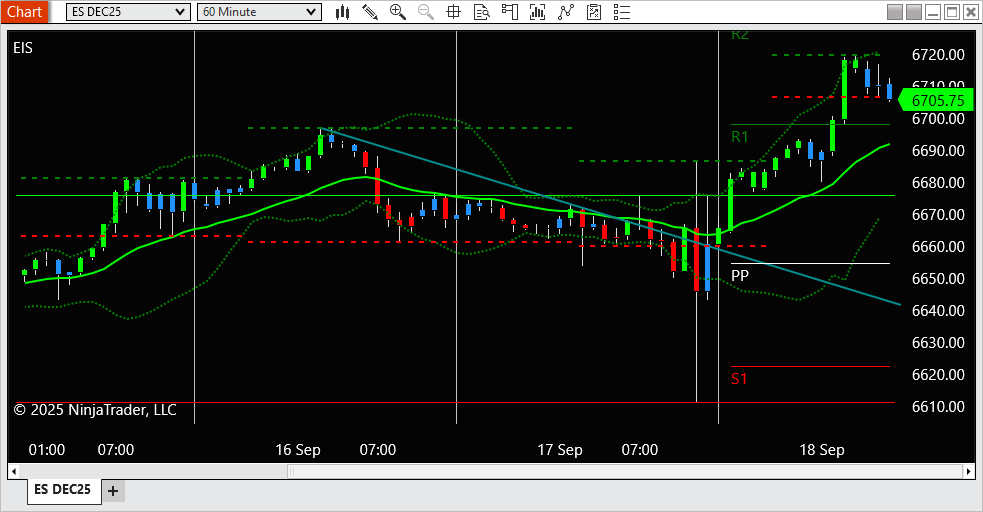Click the 17 Sep date label
Viewport: 983px width, 512px height.
[x=560, y=450]
